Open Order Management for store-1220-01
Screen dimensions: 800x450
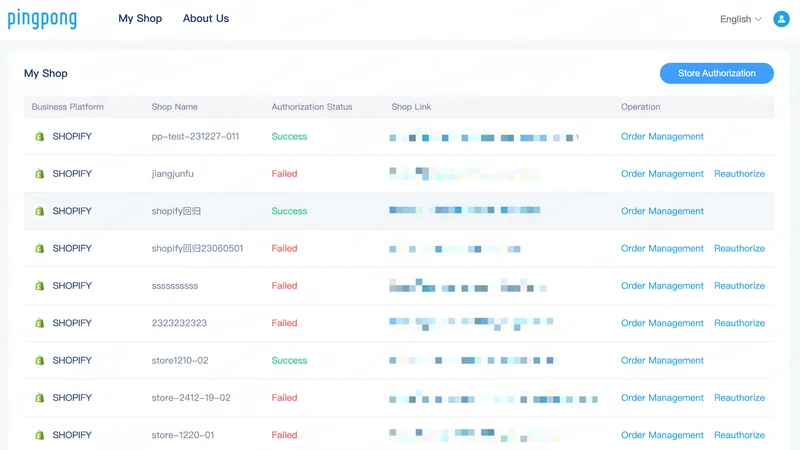pyautogui.click(x=662, y=435)
